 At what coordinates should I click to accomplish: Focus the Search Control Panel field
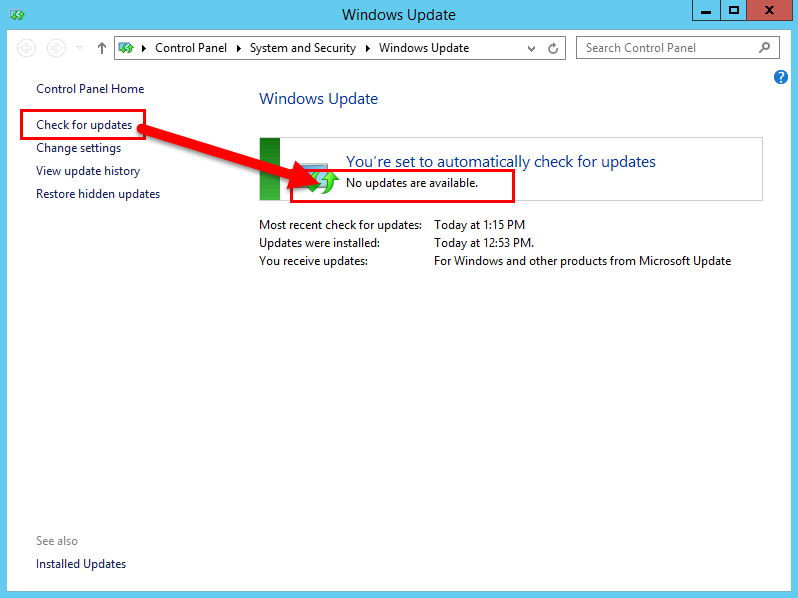(x=677, y=48)
